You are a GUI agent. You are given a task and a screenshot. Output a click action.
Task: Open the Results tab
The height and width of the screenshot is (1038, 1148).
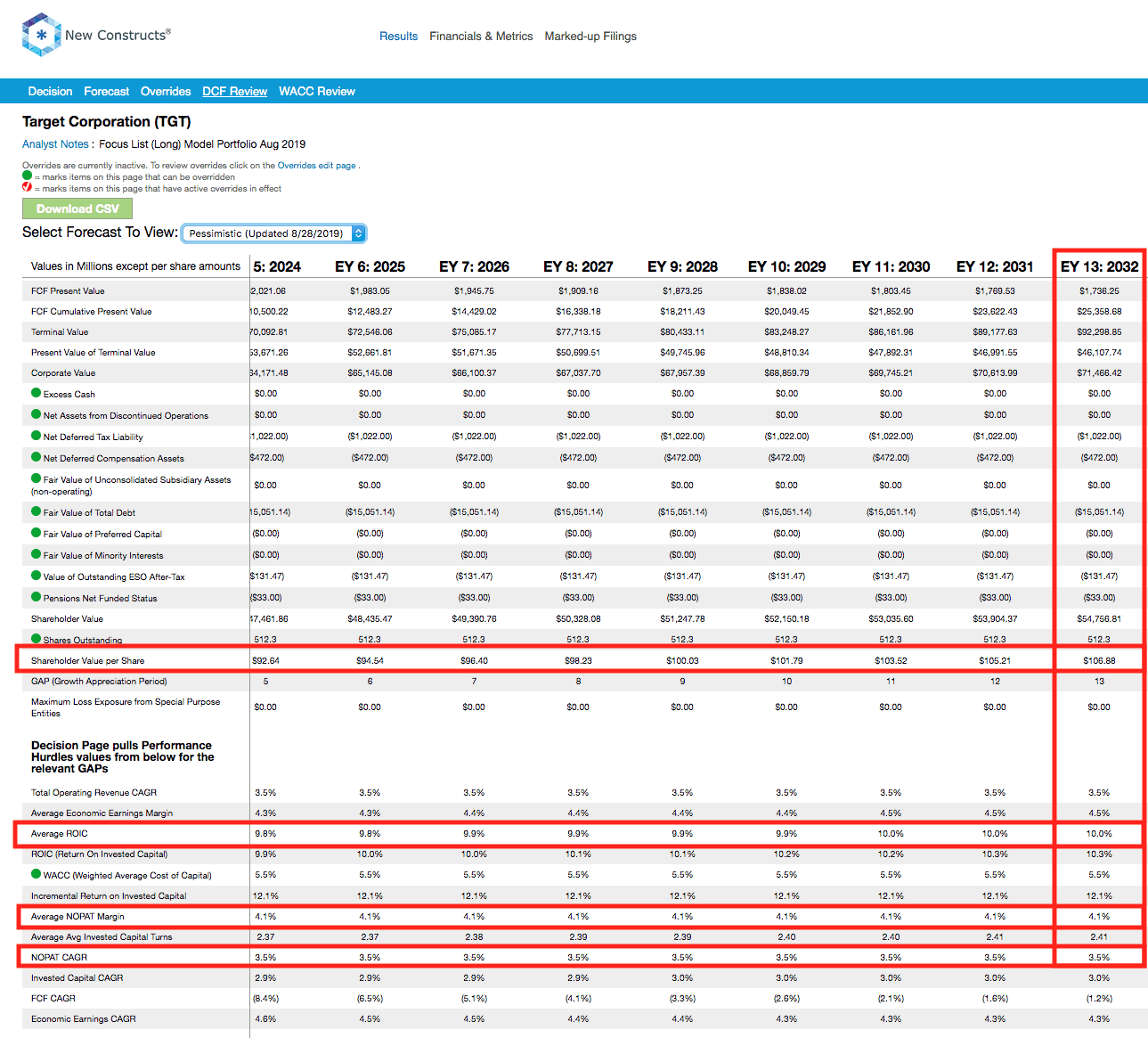tap(398, 37)
